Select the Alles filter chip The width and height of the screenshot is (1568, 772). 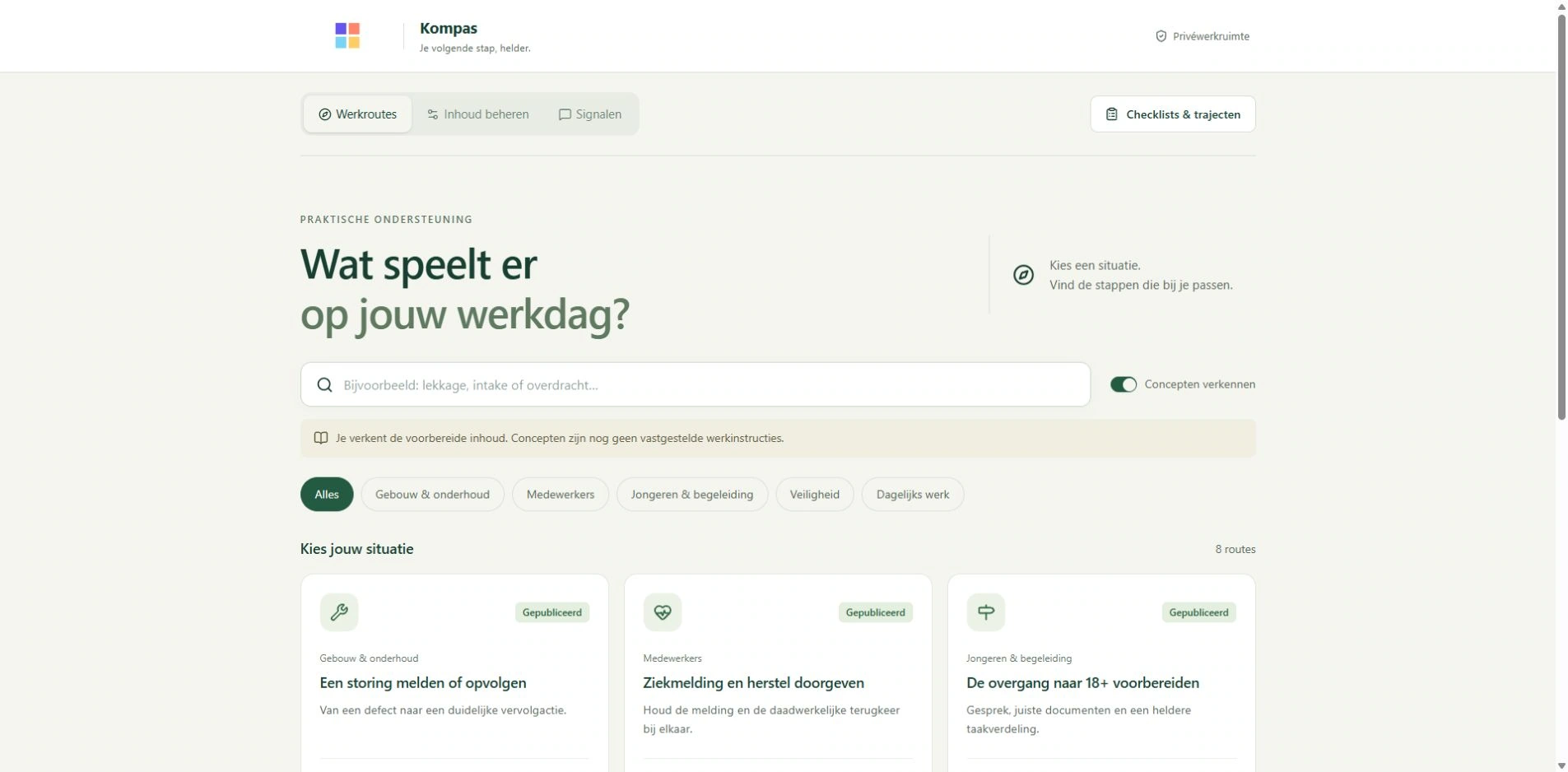[327, 495]
